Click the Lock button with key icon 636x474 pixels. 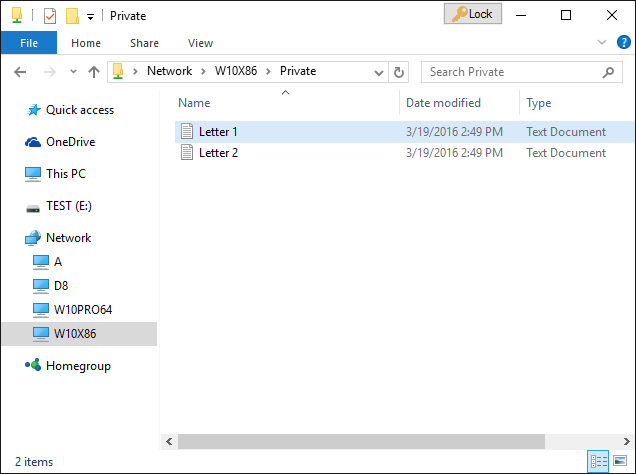(x=473, y=14)
